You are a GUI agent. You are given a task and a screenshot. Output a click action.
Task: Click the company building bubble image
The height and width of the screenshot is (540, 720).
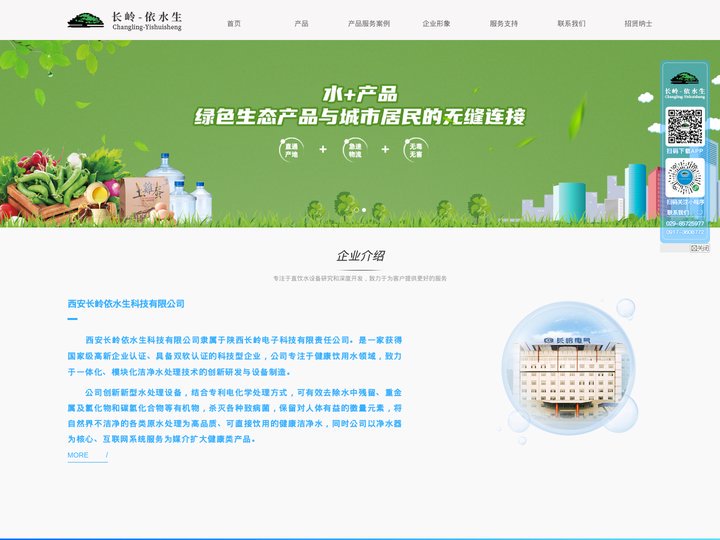click(x=568, y=370)
